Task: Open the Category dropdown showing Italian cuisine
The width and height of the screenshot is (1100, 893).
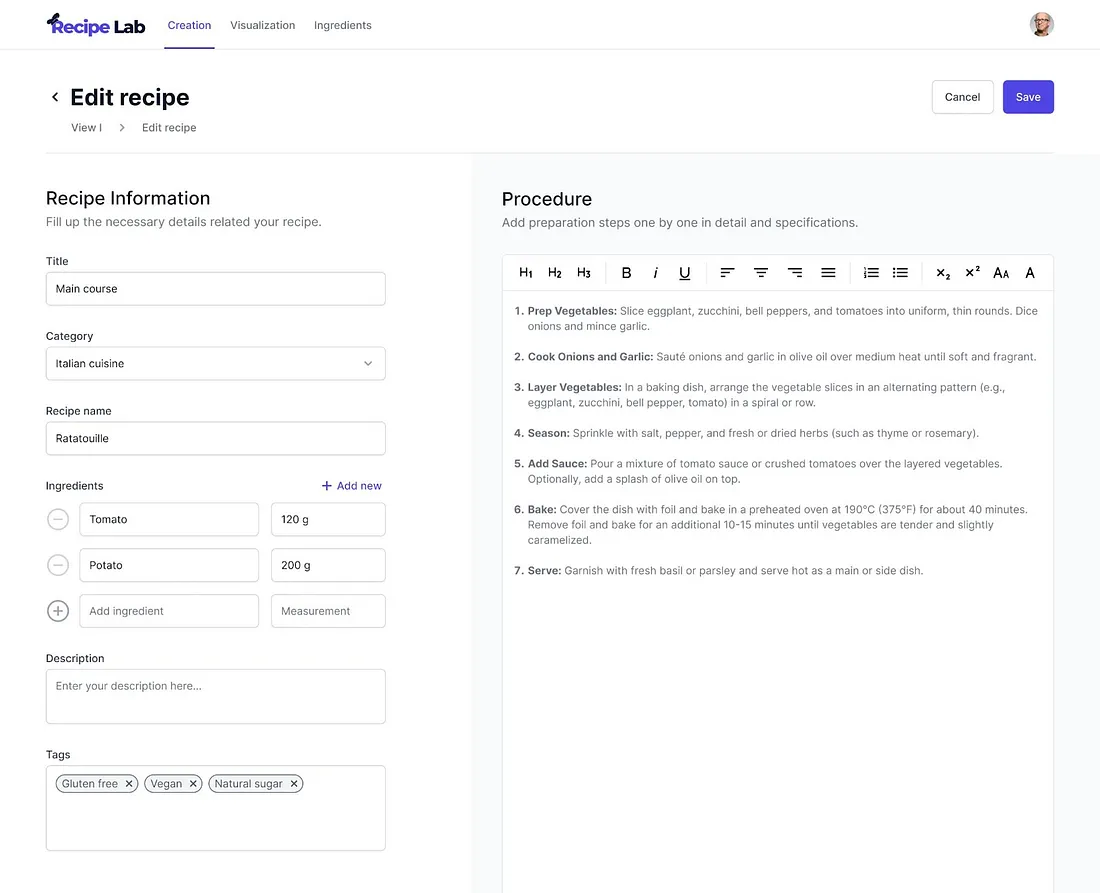Action: [215, 364]
